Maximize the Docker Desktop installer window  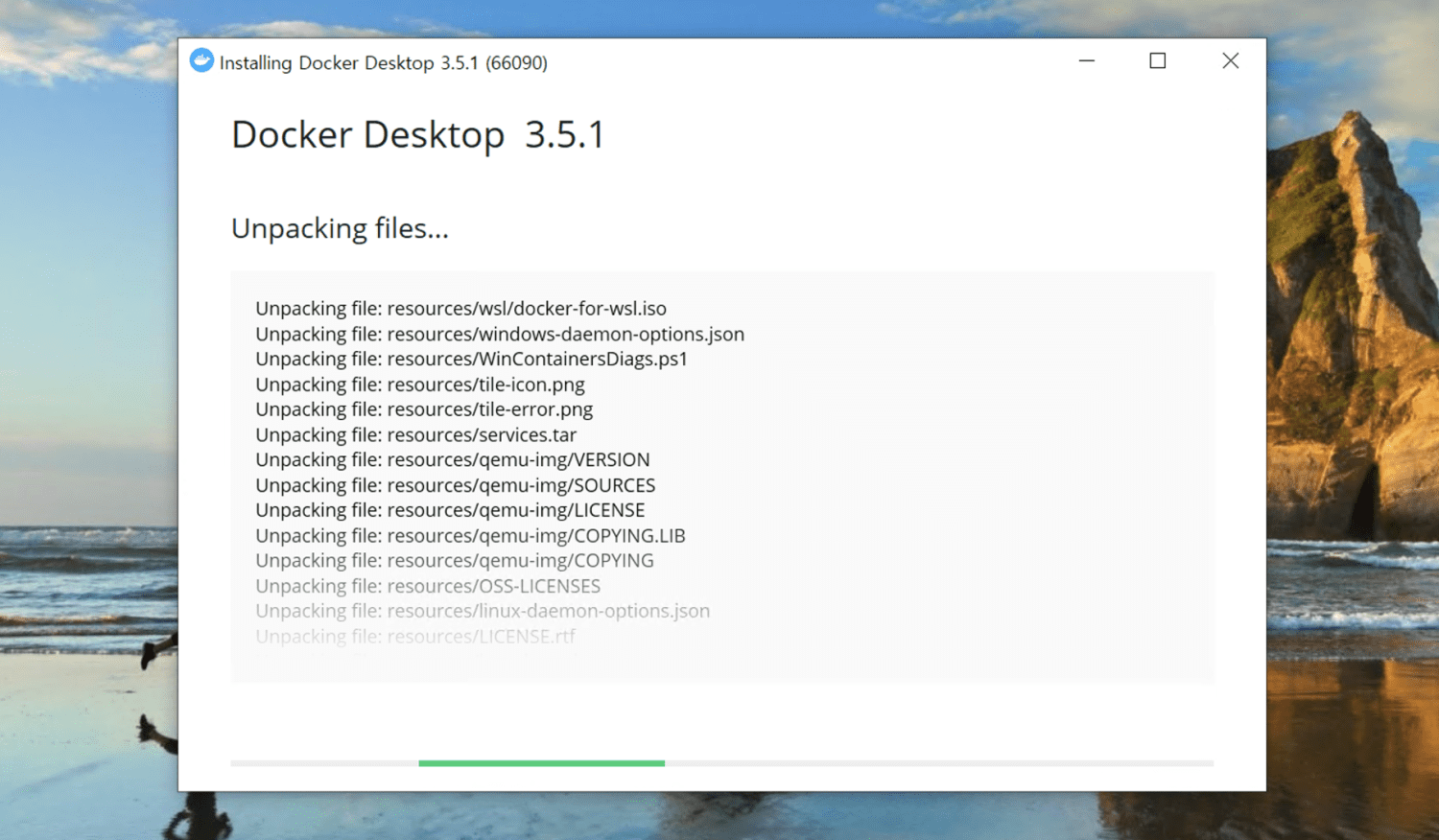click(1158, 61)
